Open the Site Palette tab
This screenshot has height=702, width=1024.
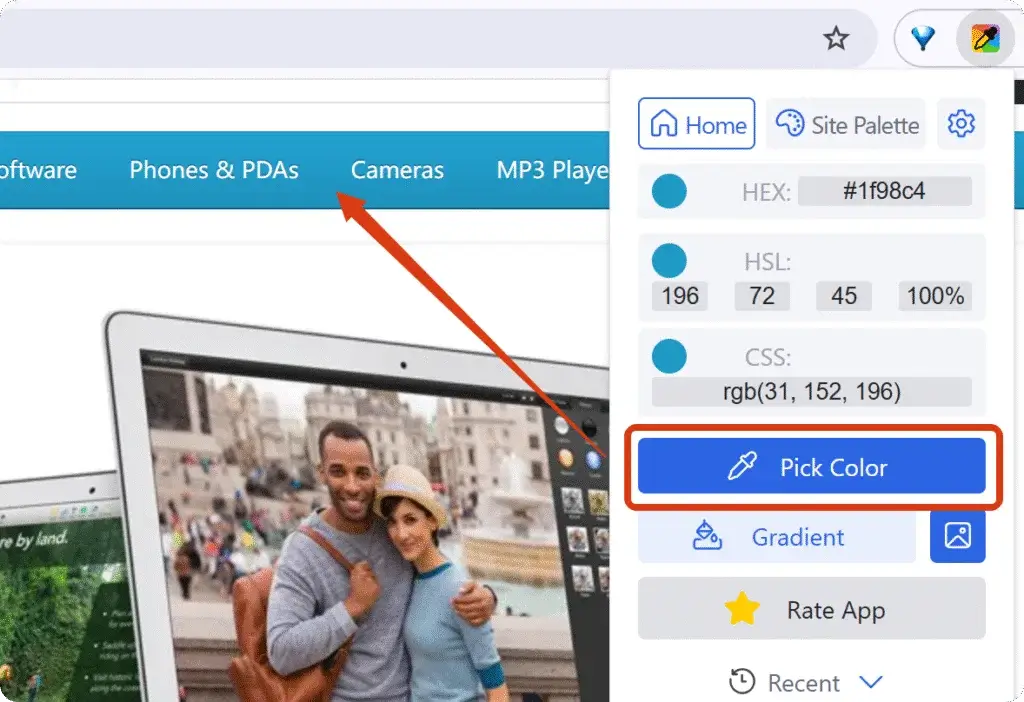pos(846,124)
